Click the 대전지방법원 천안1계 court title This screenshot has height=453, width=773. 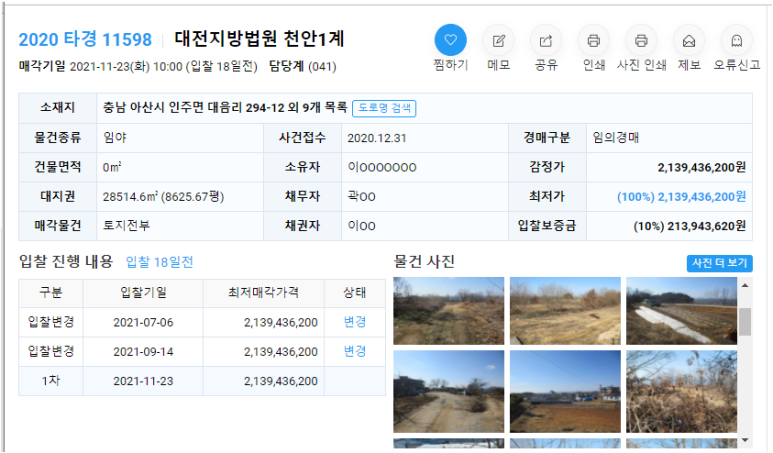click(259, 39)
